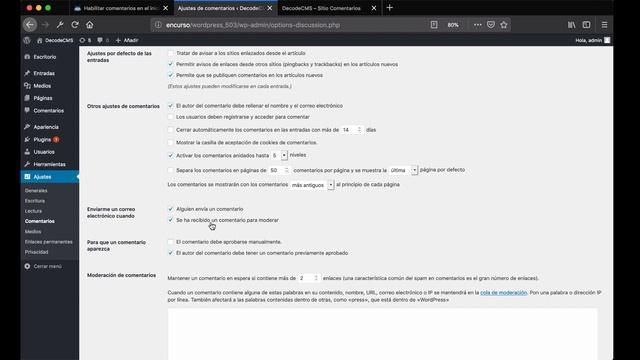The height and width of the screenshot is (360, 640).
Task: Open the Lectura settings submenu
Action: point(33,211)
